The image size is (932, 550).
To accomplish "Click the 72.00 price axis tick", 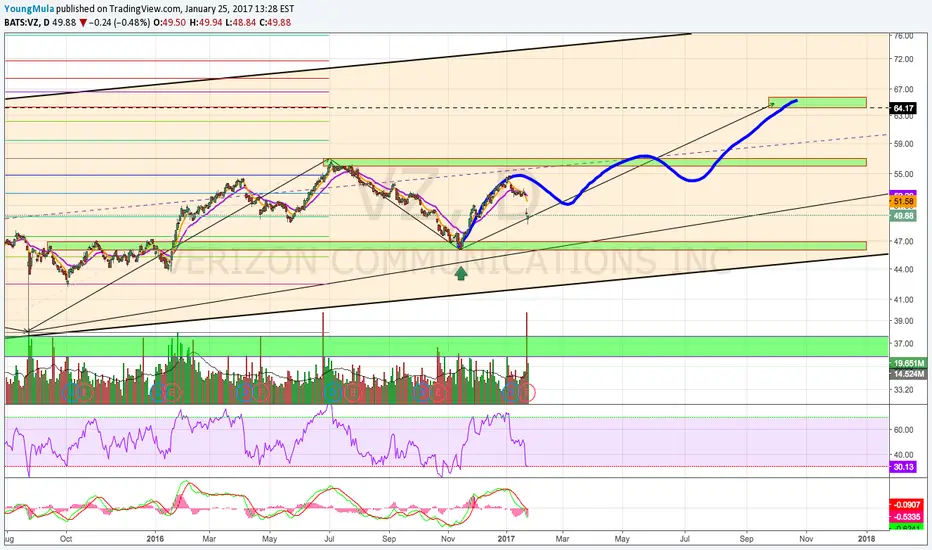I will point(903,59).
